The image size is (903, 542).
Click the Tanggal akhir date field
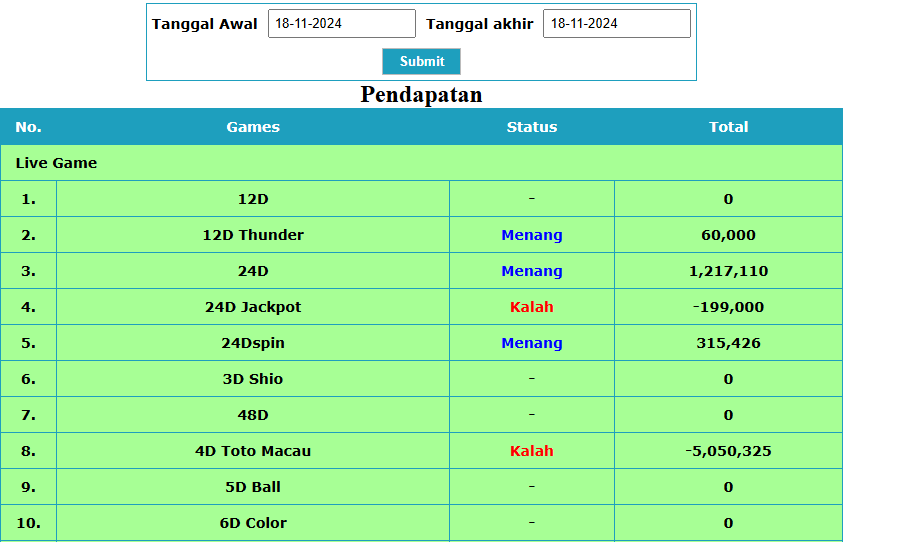tap(617, 24)
